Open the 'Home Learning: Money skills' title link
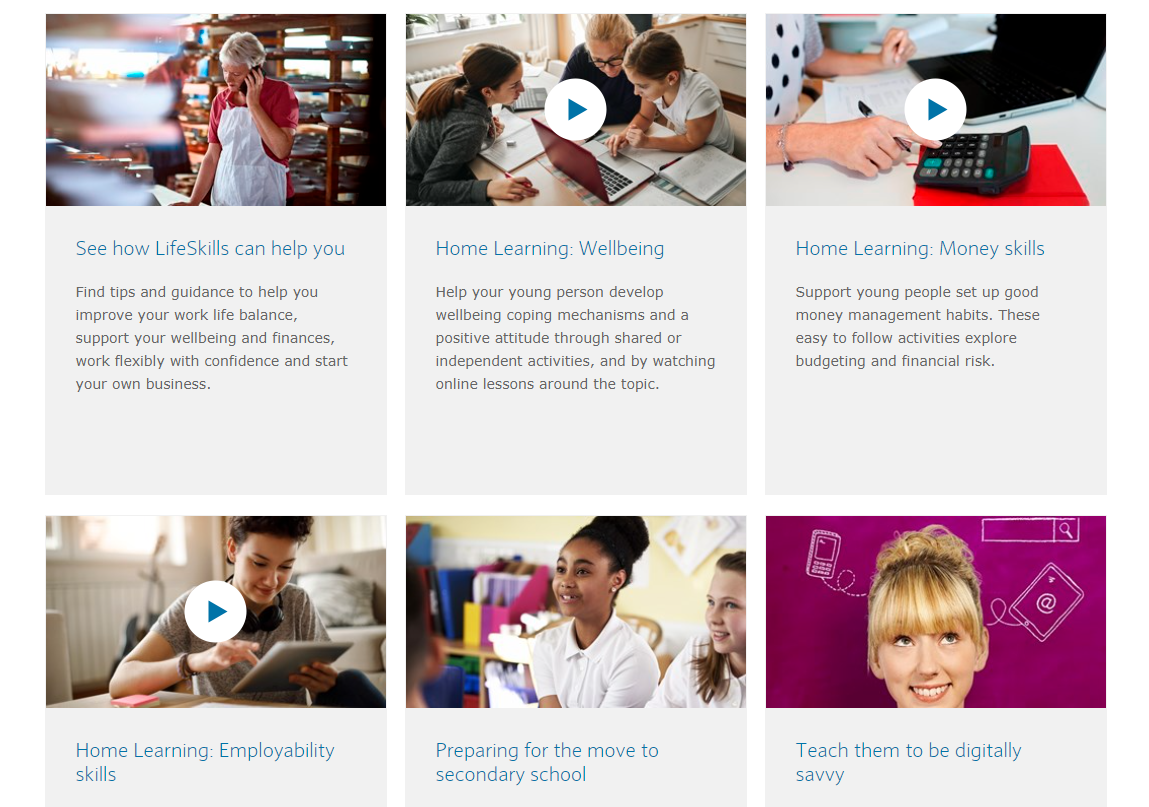The image size is (1149, 807). coord(920,248)
